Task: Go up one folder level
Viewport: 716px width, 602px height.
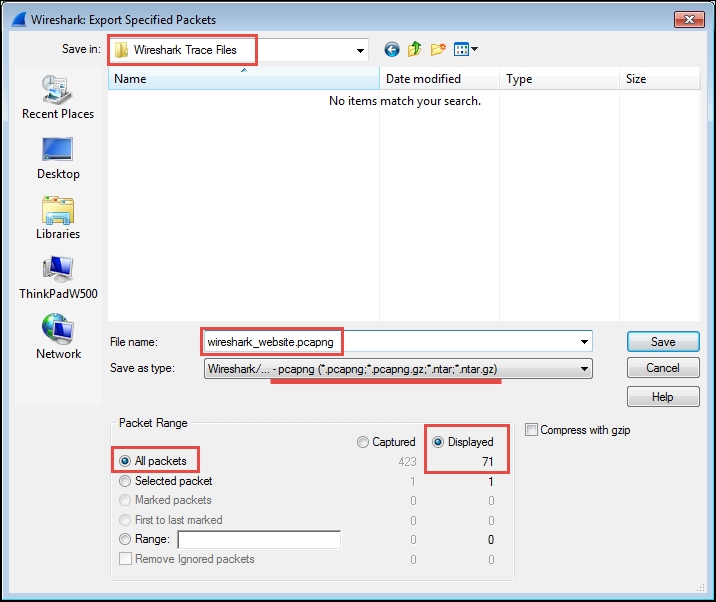Action: click(x=415, y=49)
